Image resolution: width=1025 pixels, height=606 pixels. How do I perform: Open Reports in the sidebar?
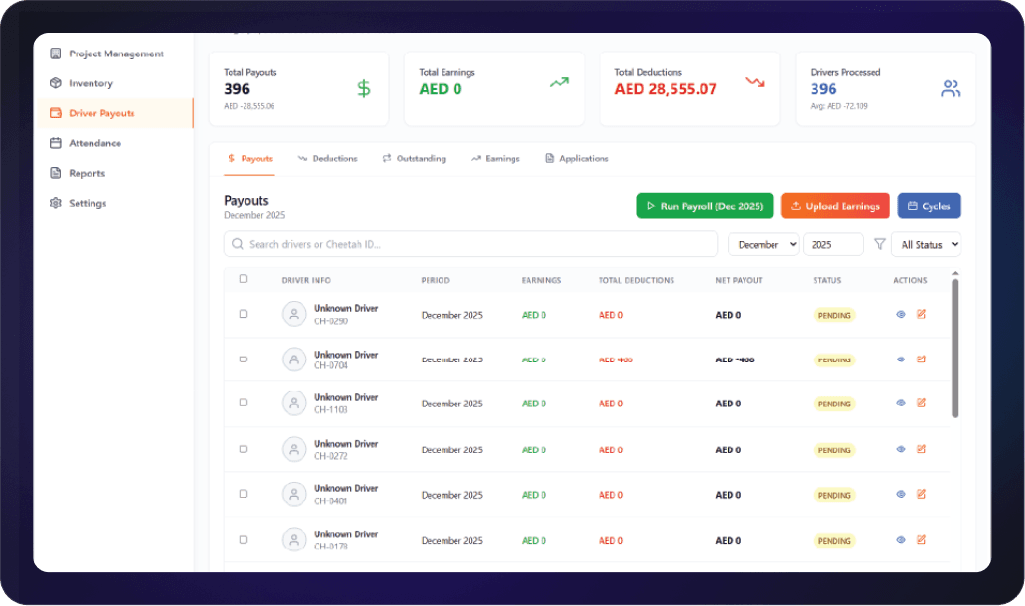coord(78,173)
